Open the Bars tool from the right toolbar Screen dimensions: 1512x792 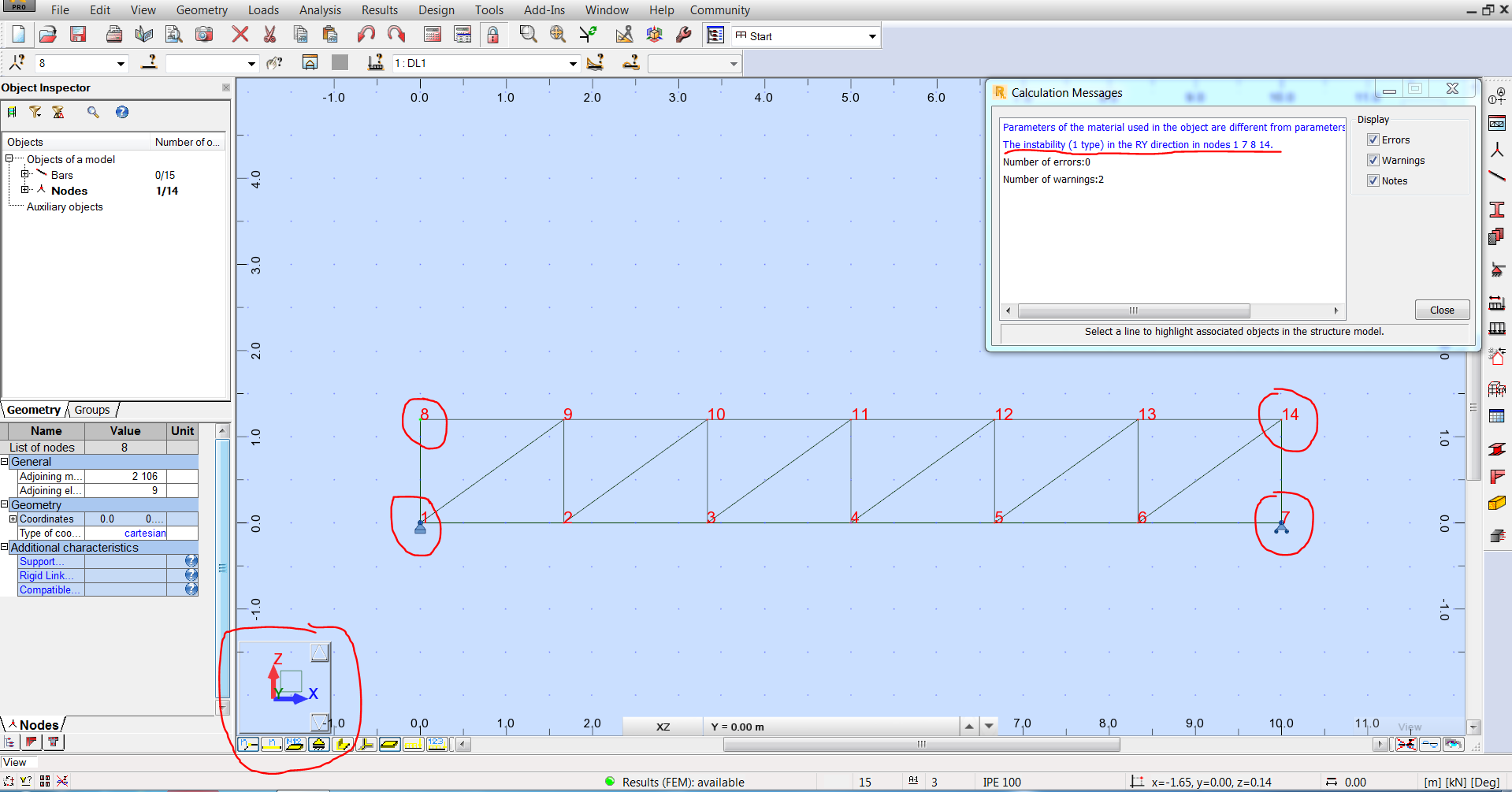tap(1499, 175)
